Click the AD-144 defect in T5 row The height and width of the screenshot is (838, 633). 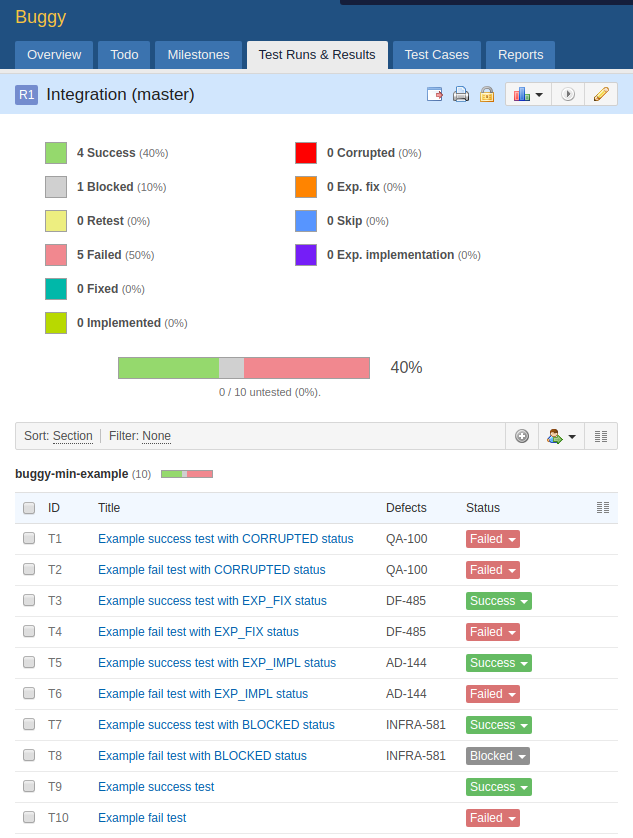406,663
